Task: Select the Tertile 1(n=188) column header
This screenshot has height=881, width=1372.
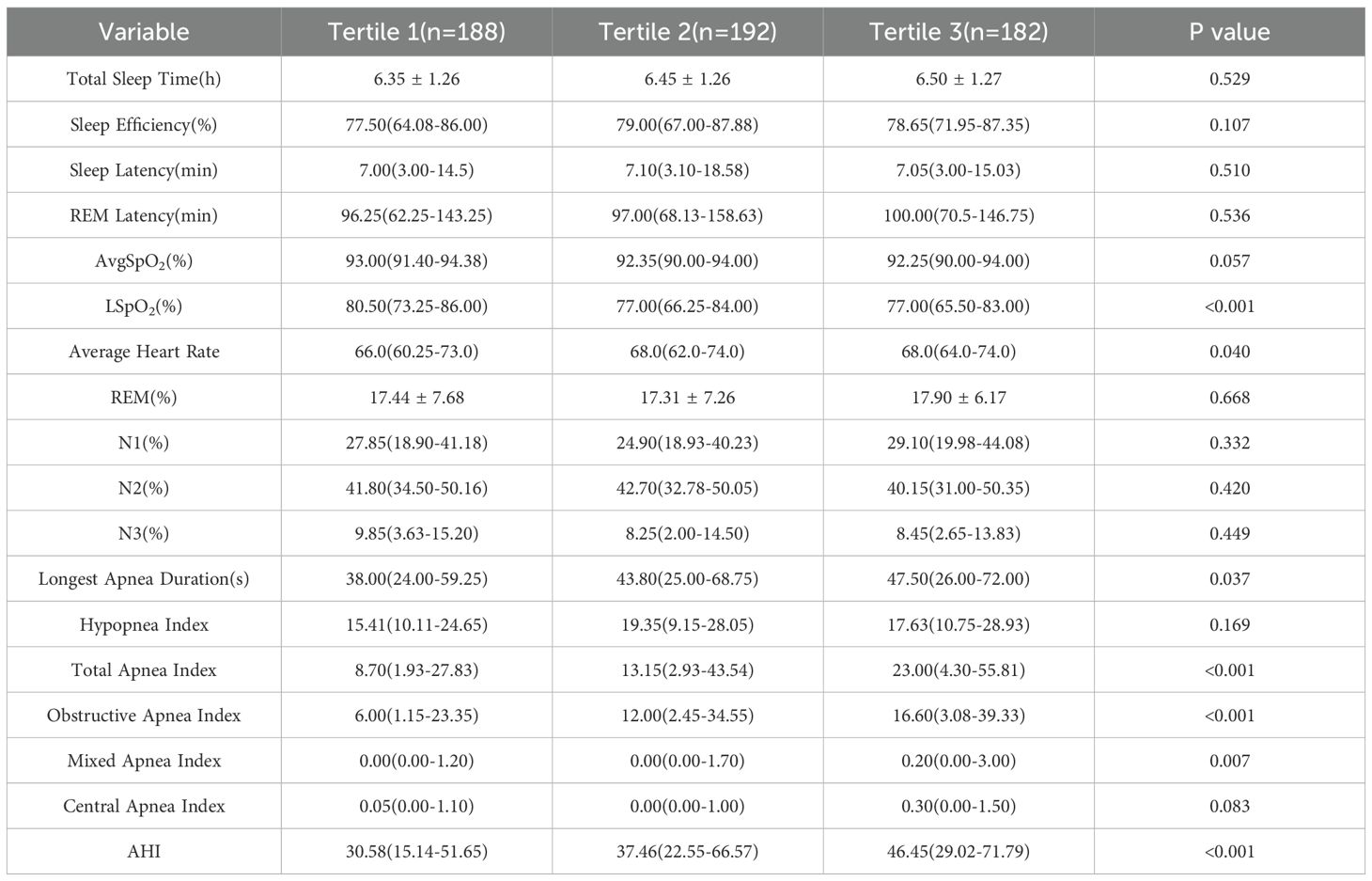Action: [416, 32]
